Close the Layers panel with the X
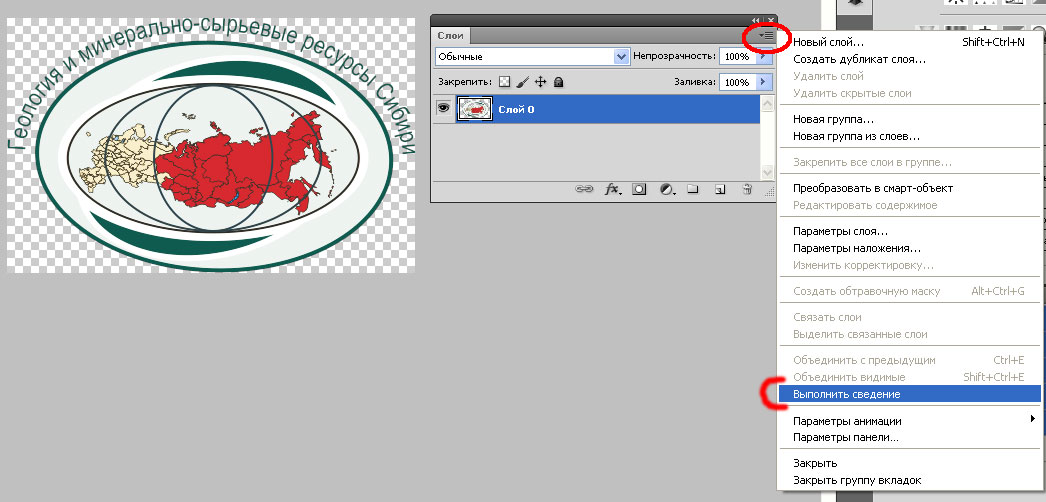Image resolution: width=1046 pixels, height=502 pixels. tap(770, 21)
